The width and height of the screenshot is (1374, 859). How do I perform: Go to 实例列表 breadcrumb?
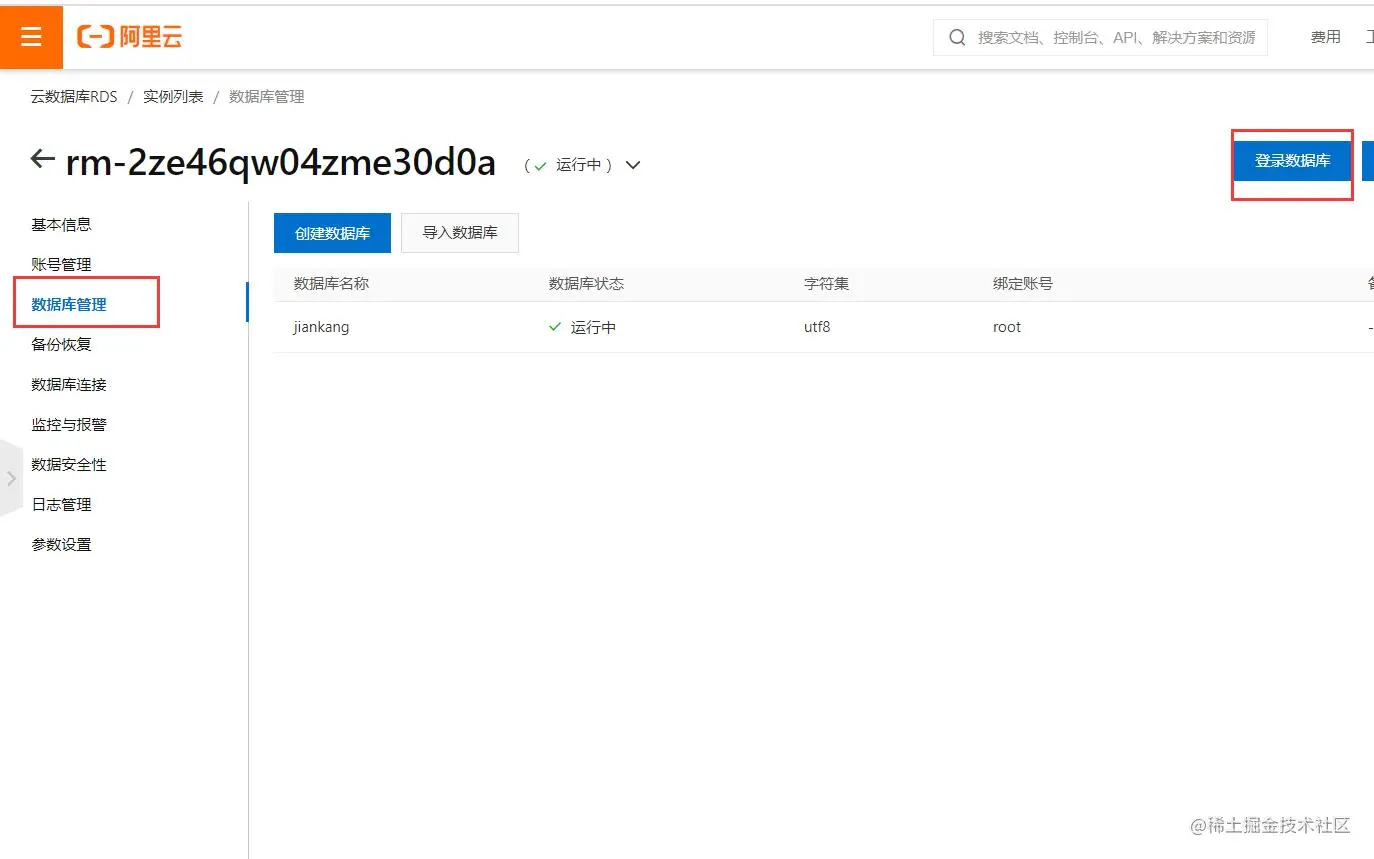[x=173, y=97]
